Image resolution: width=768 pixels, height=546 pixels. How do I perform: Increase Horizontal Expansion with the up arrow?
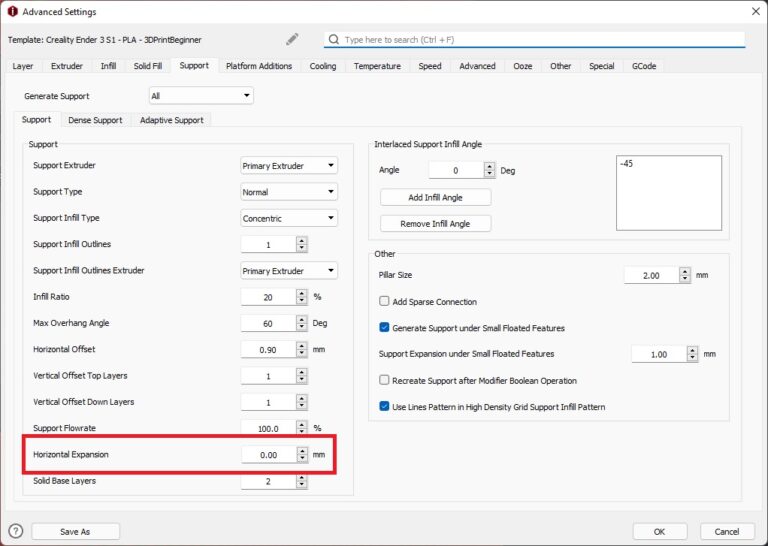point(302,450)
